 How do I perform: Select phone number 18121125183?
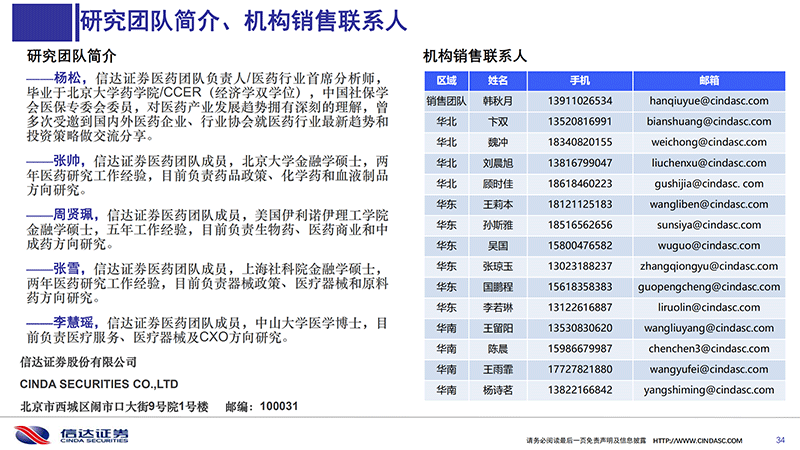point(580,204)
